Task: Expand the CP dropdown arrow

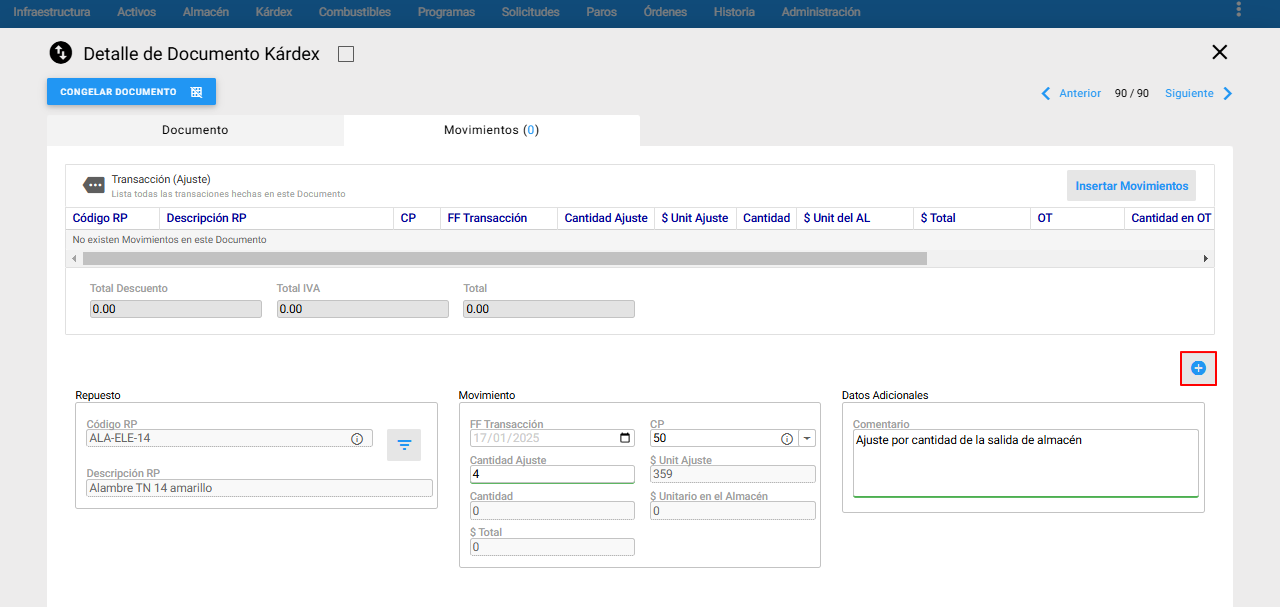Action: point(807,438)
